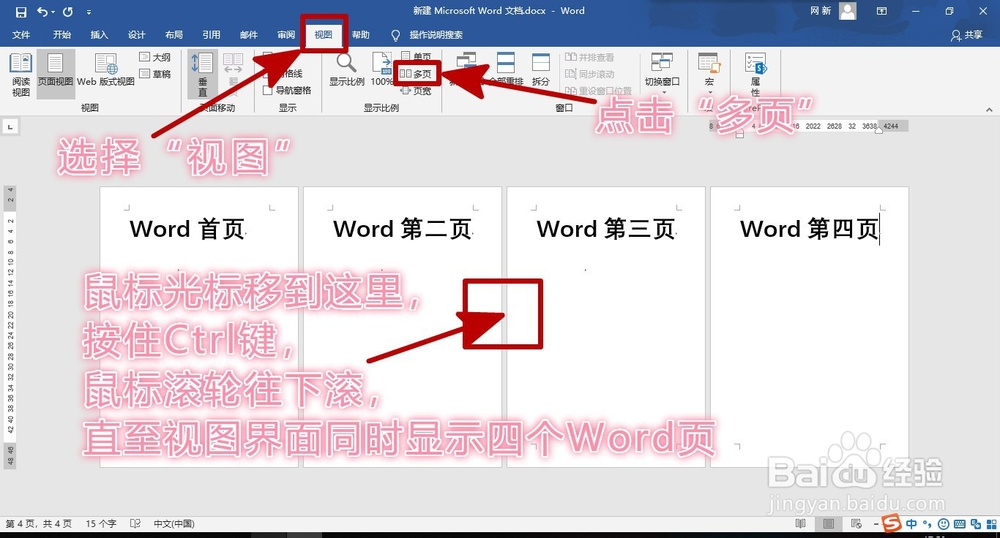Click 单页 one page button
1000x538 pixels.
click(x=416, y=57)
